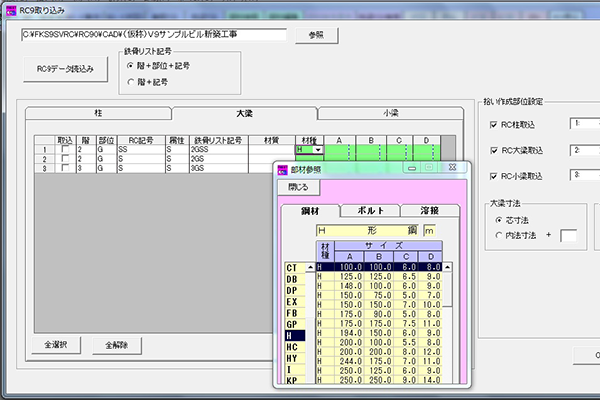The width and height of the screenshot is (600, 400).
Task: Open the 溶接 tab in 部材参照
Action: [430, 211]
